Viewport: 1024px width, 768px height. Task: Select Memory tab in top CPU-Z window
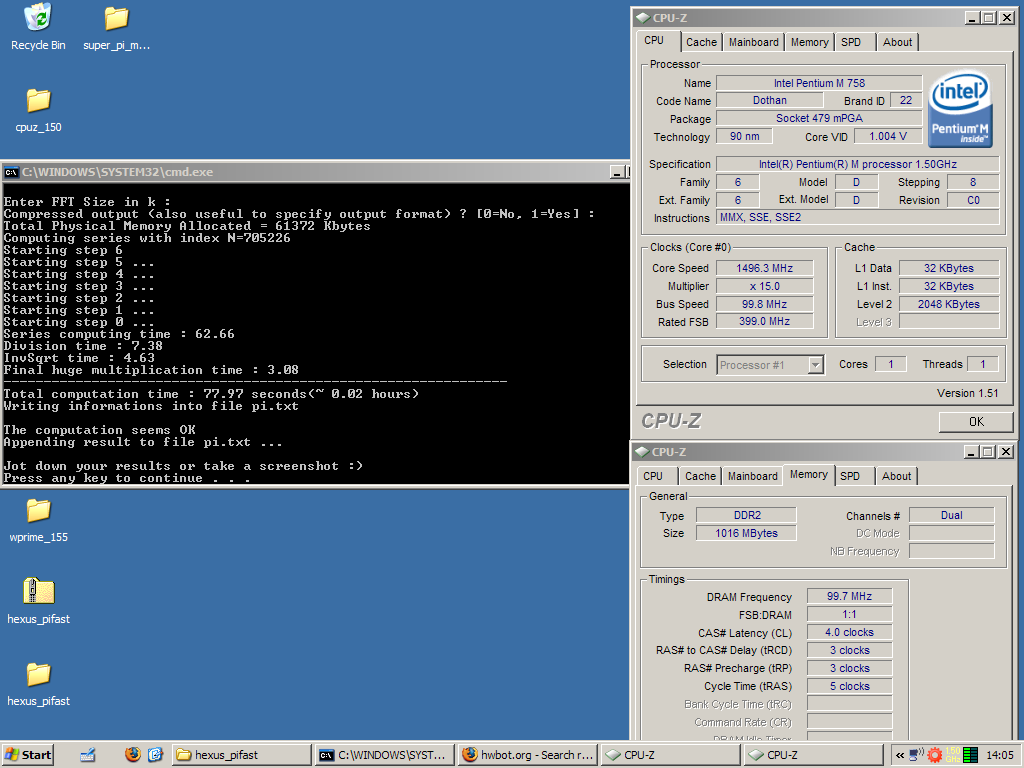click(x=810, y=42)
